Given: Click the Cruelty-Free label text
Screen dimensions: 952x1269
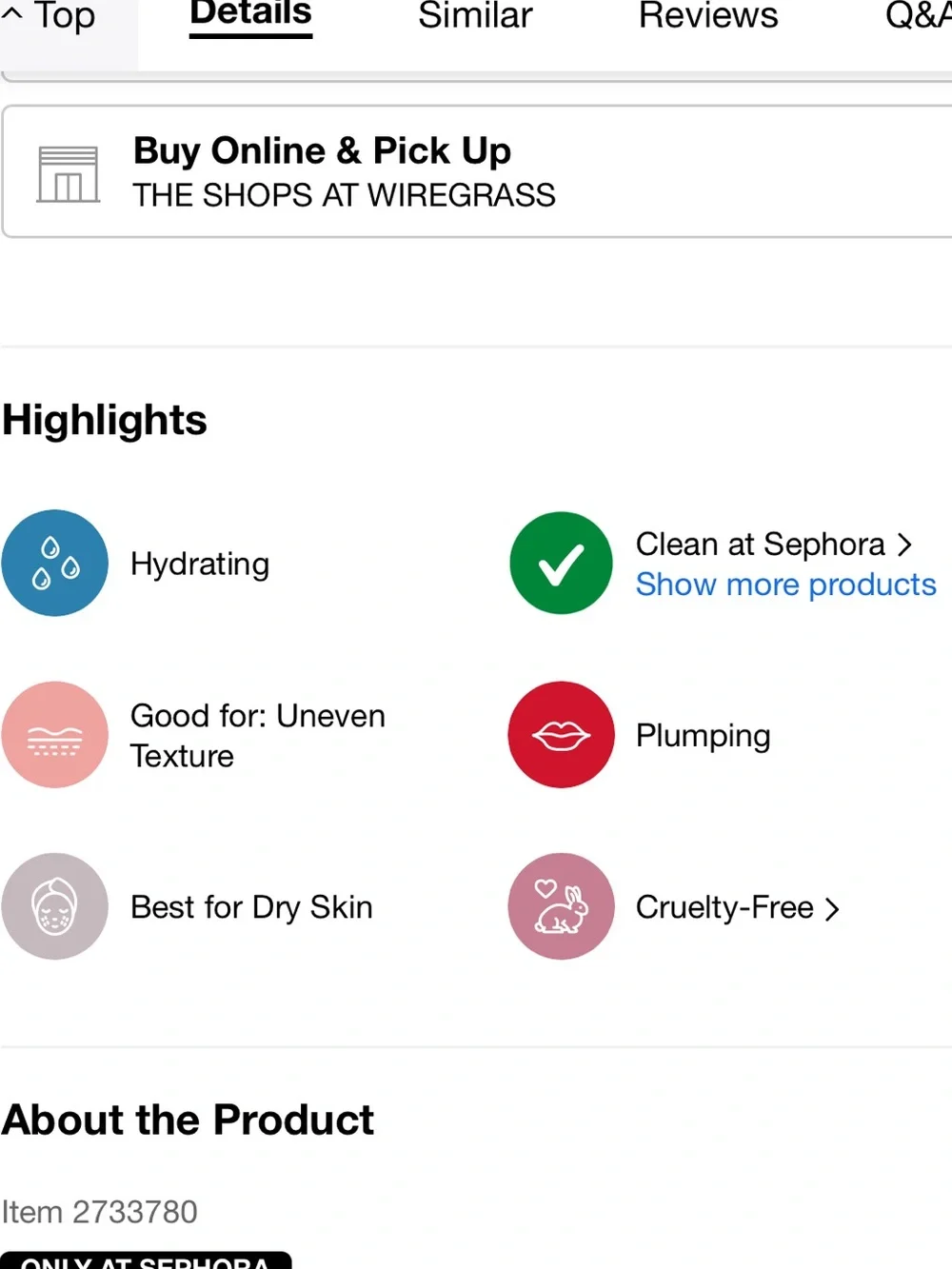Looking at the screenshot, I should tap(724, 907).
